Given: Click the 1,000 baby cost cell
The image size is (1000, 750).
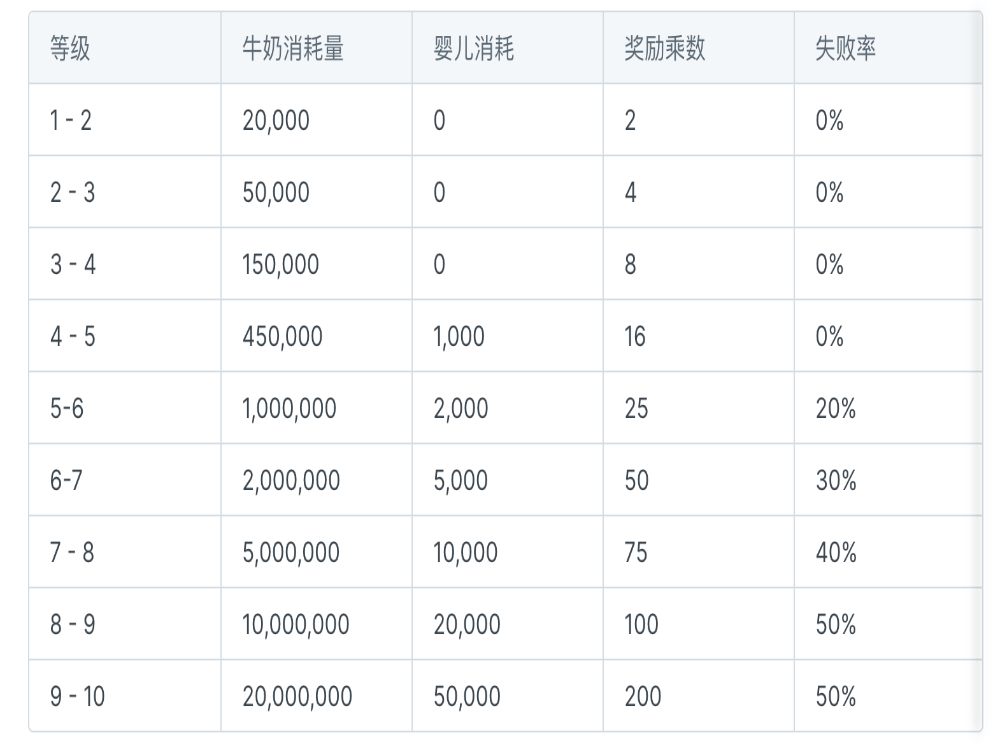Looking at the screenshot, I should [508, 336].
